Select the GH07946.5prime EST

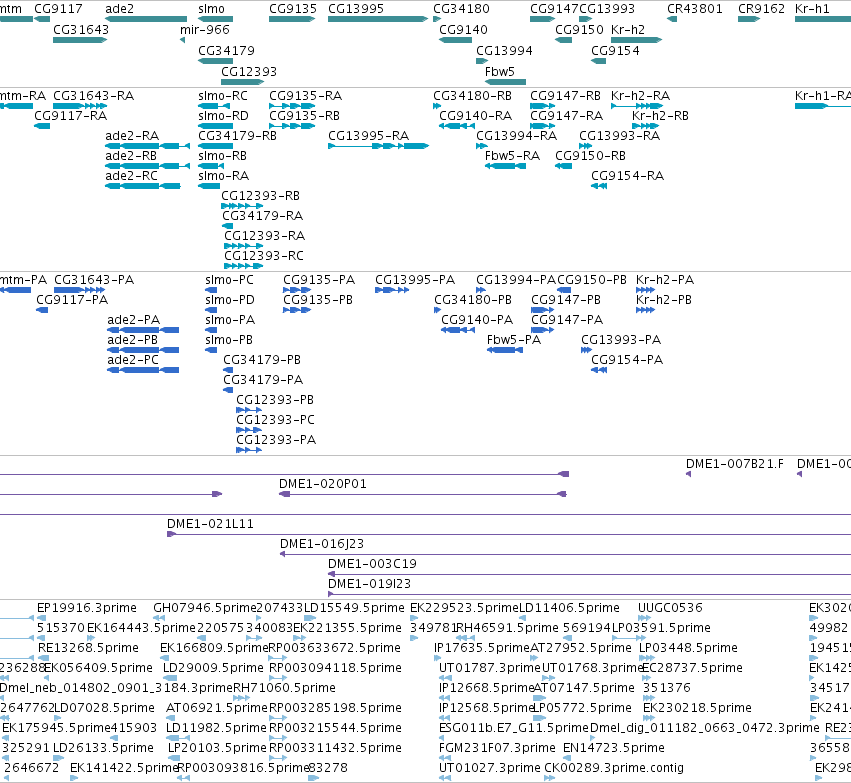click(x=159, y=618)
